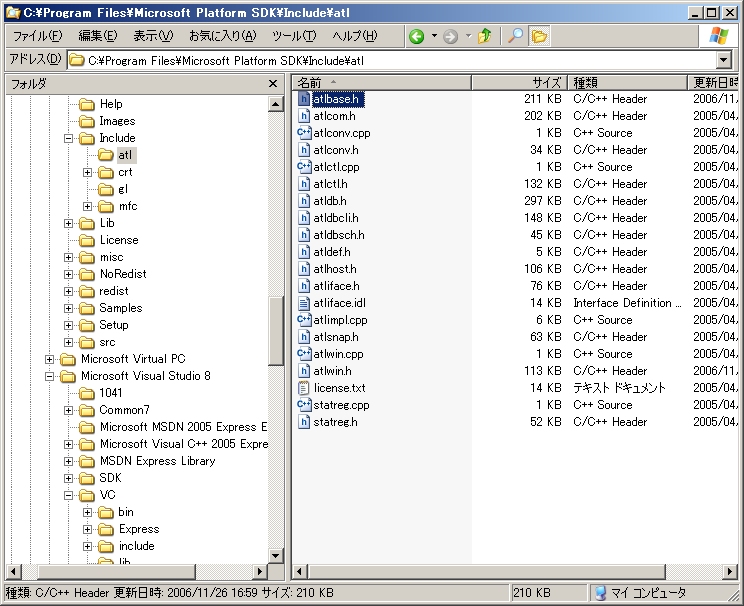
Task: Expand the mfc folder node
Action: pyautogui.click(x=87, y=206)
